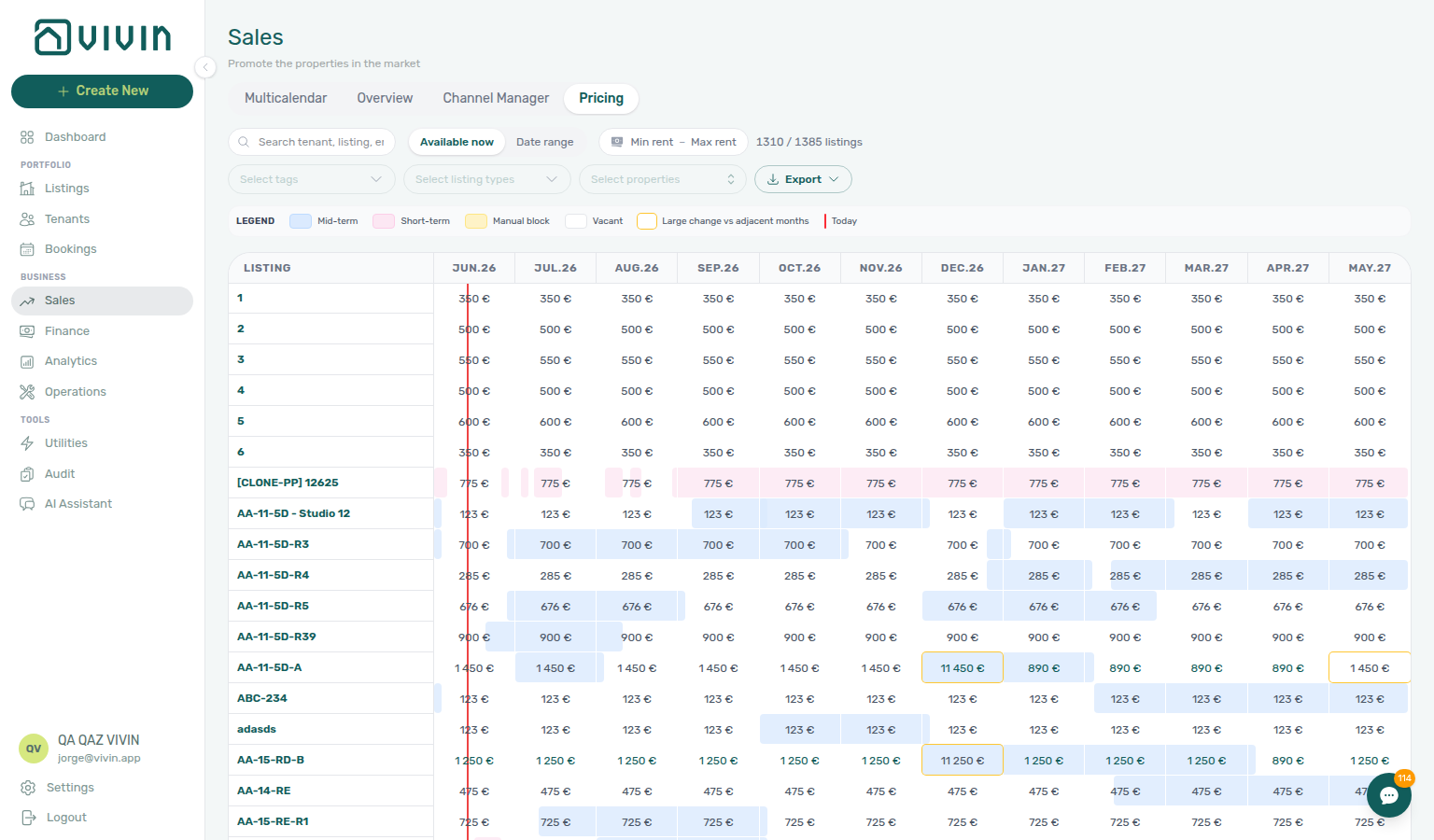Open listing AA-15-RD-B
The width and height of the screenshot is (1434, 840).
271,760
